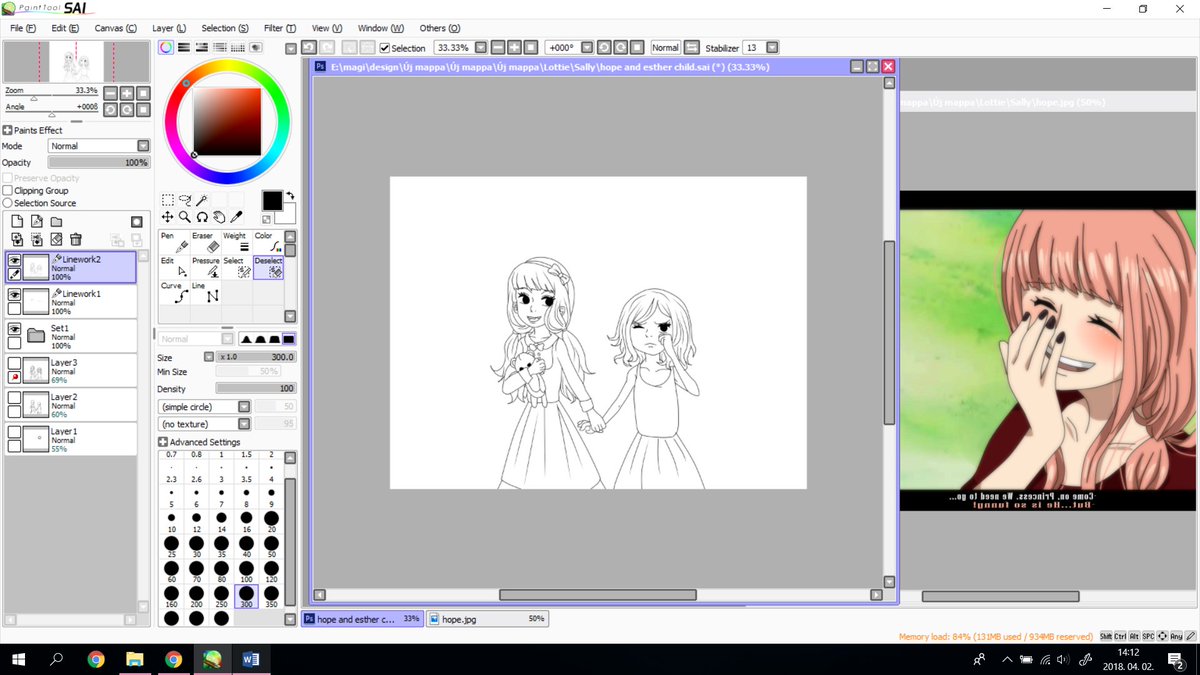Pick the Rotate view tool
The height and width of the screenshot is (675, 1200).
coord(201,216)
